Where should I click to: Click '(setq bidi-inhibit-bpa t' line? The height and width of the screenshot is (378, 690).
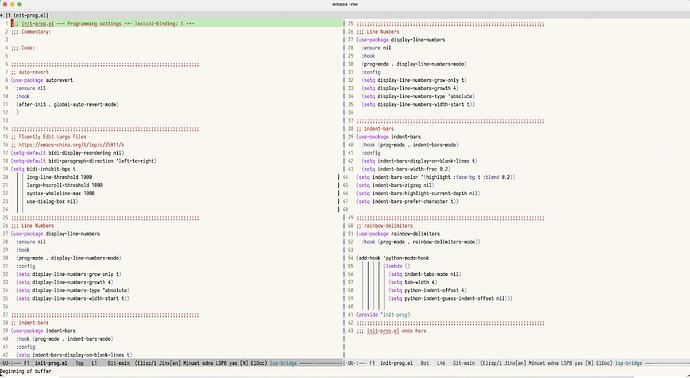43,169
